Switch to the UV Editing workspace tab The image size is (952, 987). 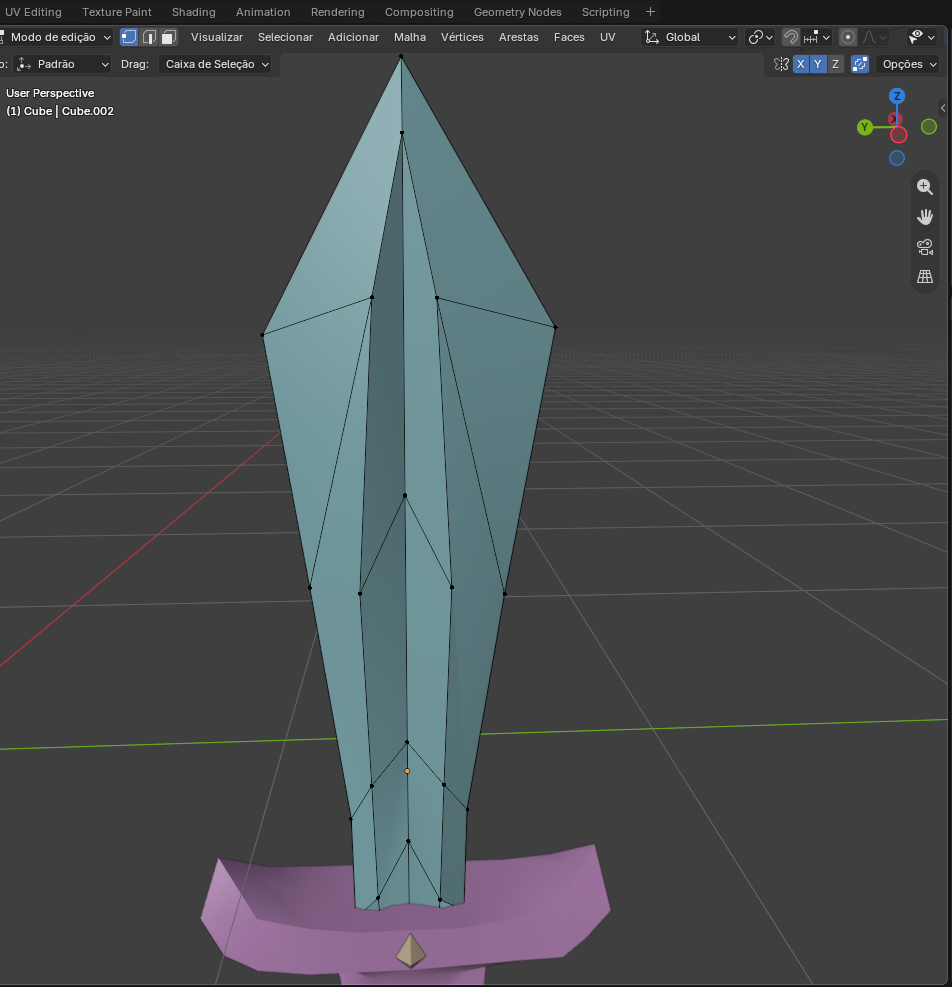[33, 12]
